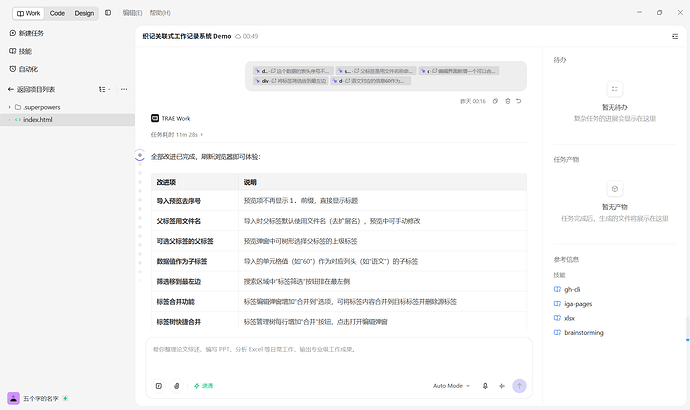The height and width of the screenshot is (410, 690).
Task: Open the file tree view options dropdown
Action: tap(104, 89)
